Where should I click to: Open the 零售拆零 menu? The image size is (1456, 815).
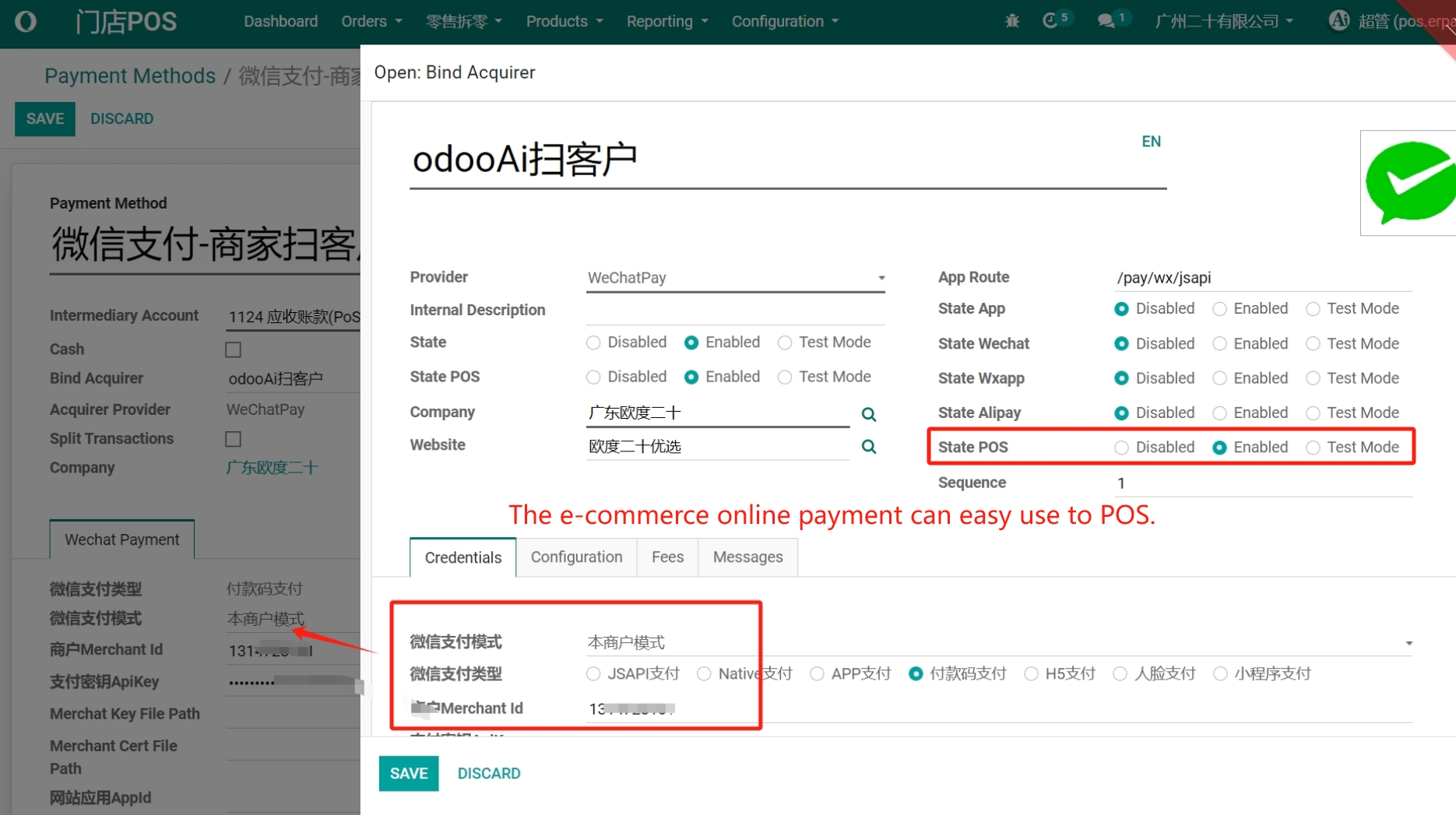point(464,21)
